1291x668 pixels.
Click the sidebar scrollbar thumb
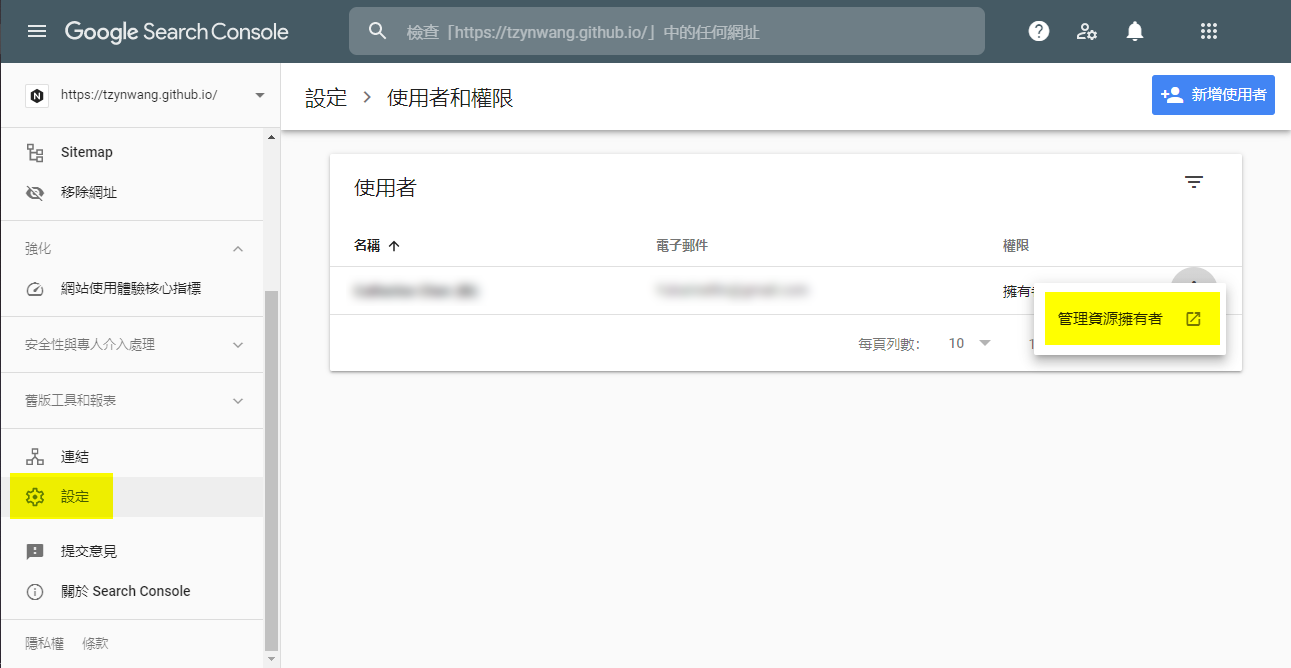click(x=272, y=470)
